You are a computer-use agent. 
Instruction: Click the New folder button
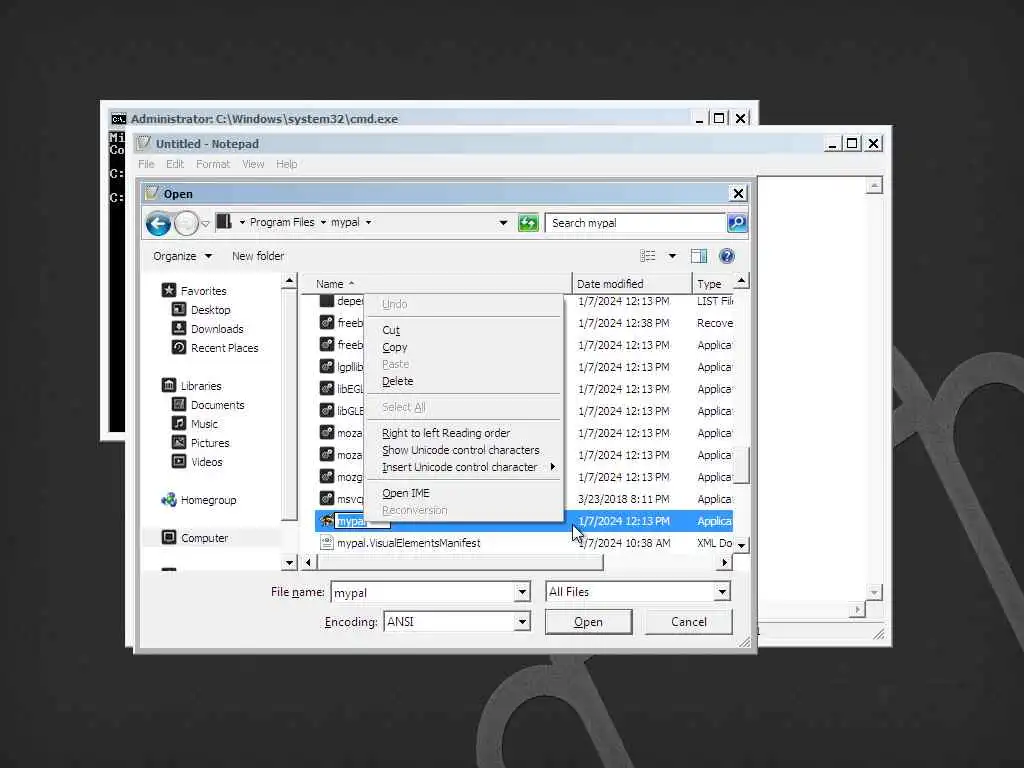258,256
